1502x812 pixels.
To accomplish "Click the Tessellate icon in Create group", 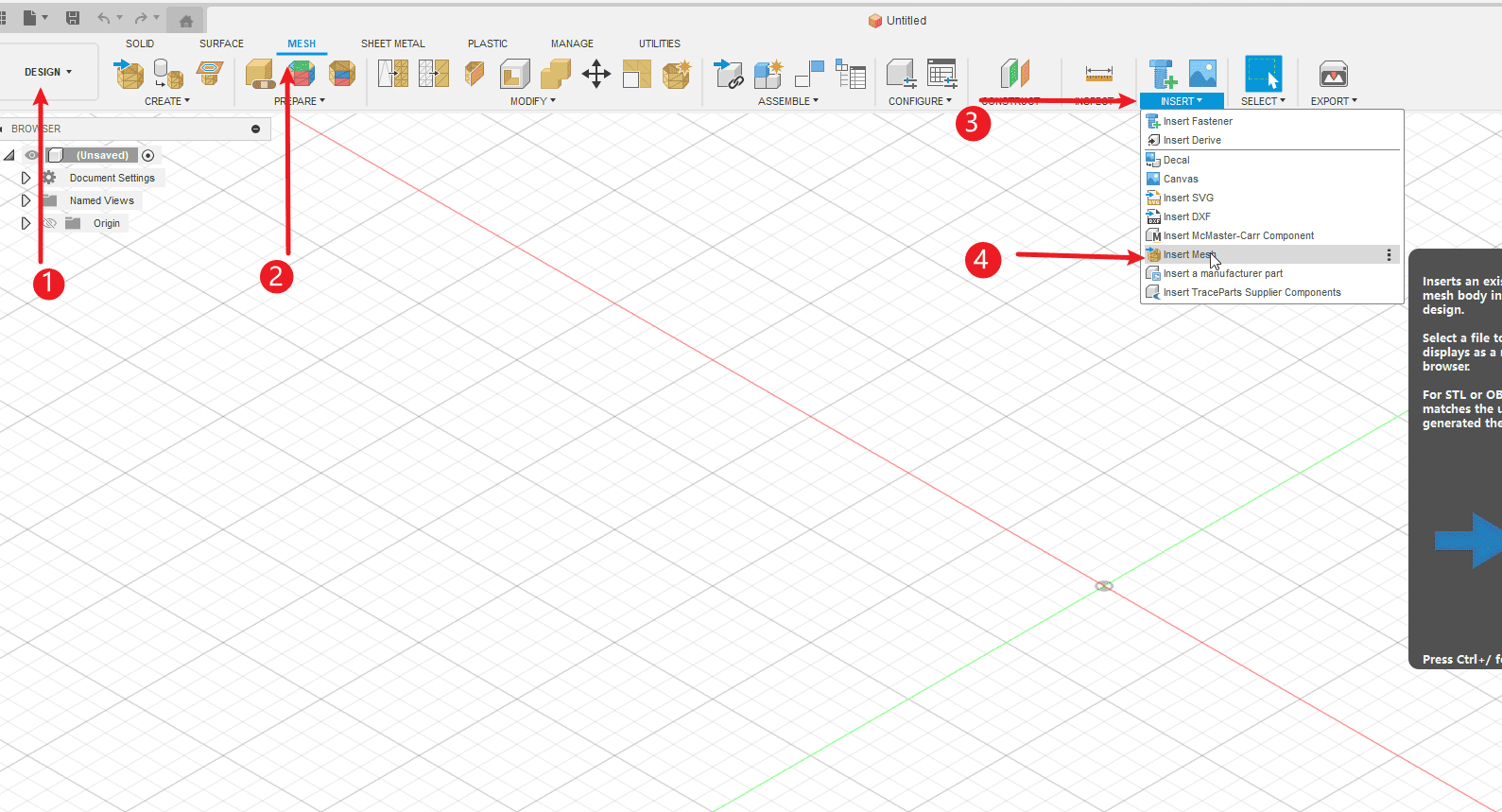I will (x=168, y=74).
